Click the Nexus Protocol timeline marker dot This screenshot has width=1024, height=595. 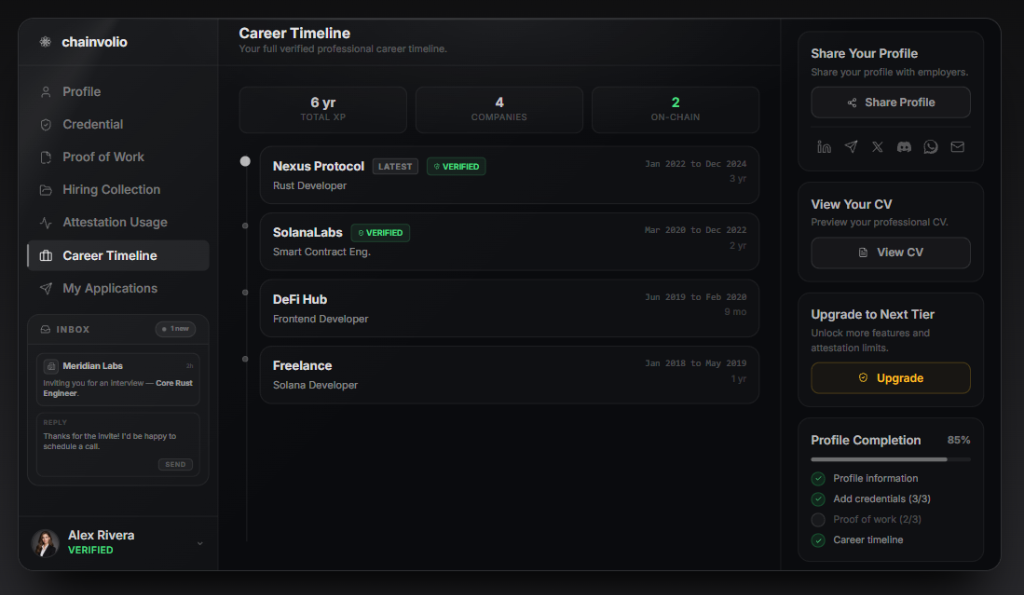click(x=245, y=161)
